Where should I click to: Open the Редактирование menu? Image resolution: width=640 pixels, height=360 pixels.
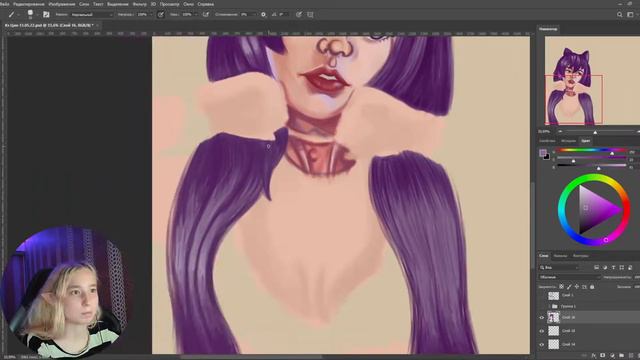click(x=29, y=4)
